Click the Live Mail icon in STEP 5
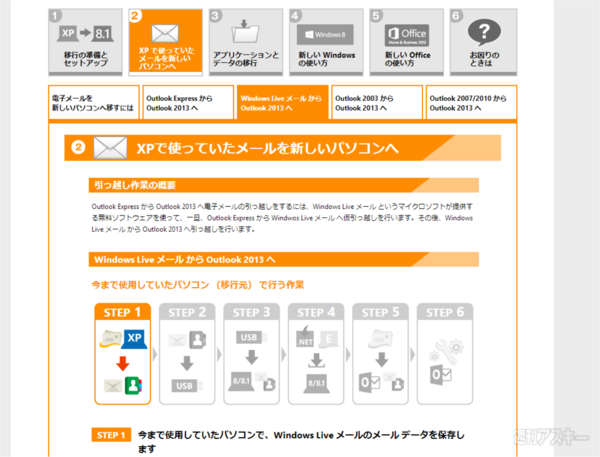 pos(380,338)
